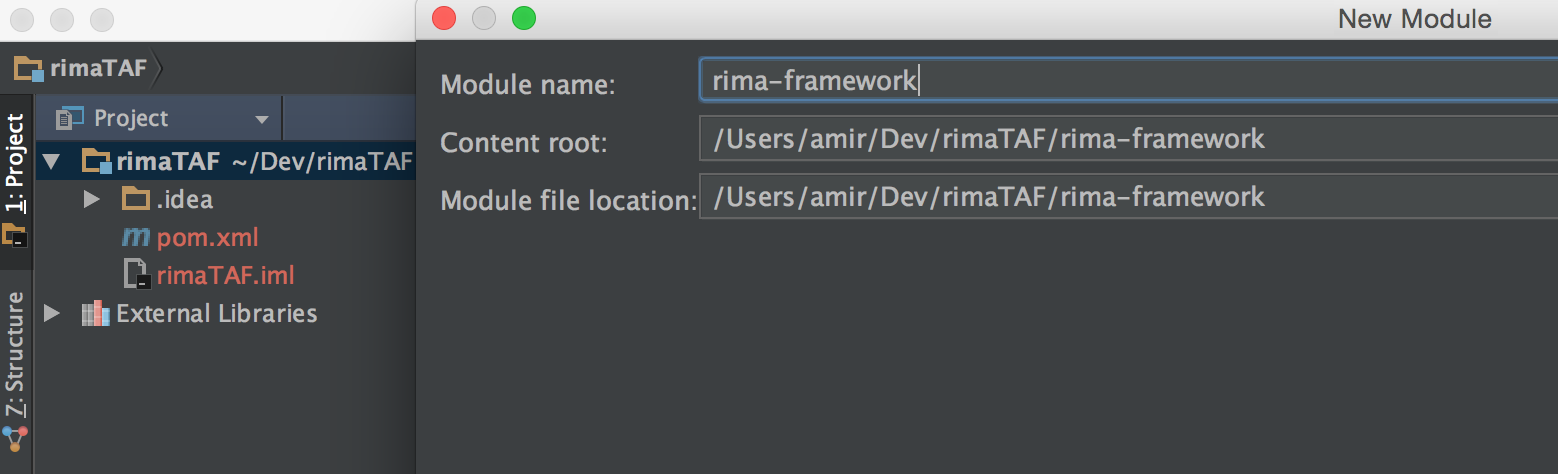Image resolution: width=1558 pixels, height=474 pixels.
Task: Click the rimaTAF root module folder icon
Action: pos(96,160)
